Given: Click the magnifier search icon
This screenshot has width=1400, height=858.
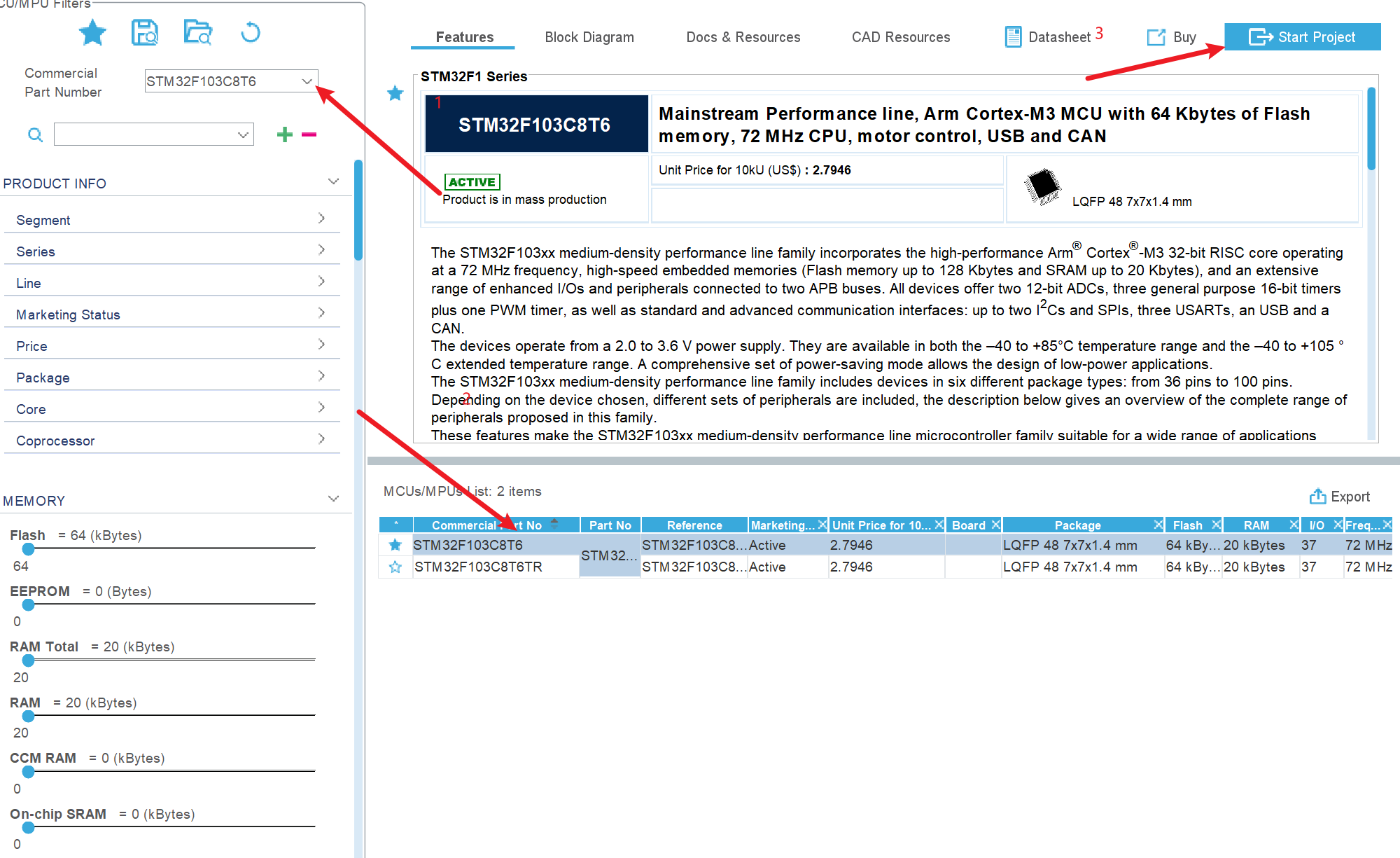Looking at the screenshot, I should point(35,134).
